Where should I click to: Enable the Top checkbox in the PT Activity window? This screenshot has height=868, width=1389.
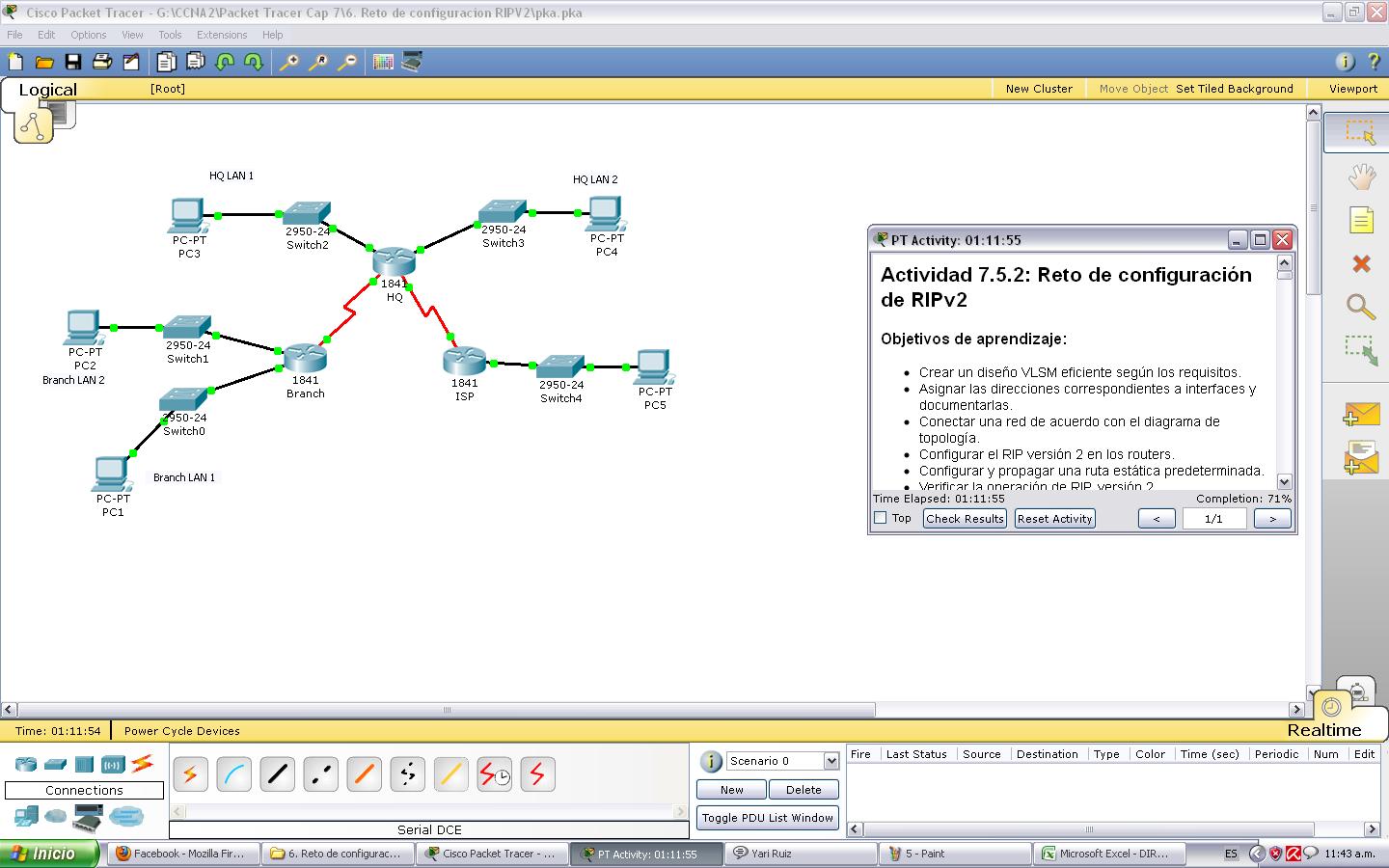[880, 518]
